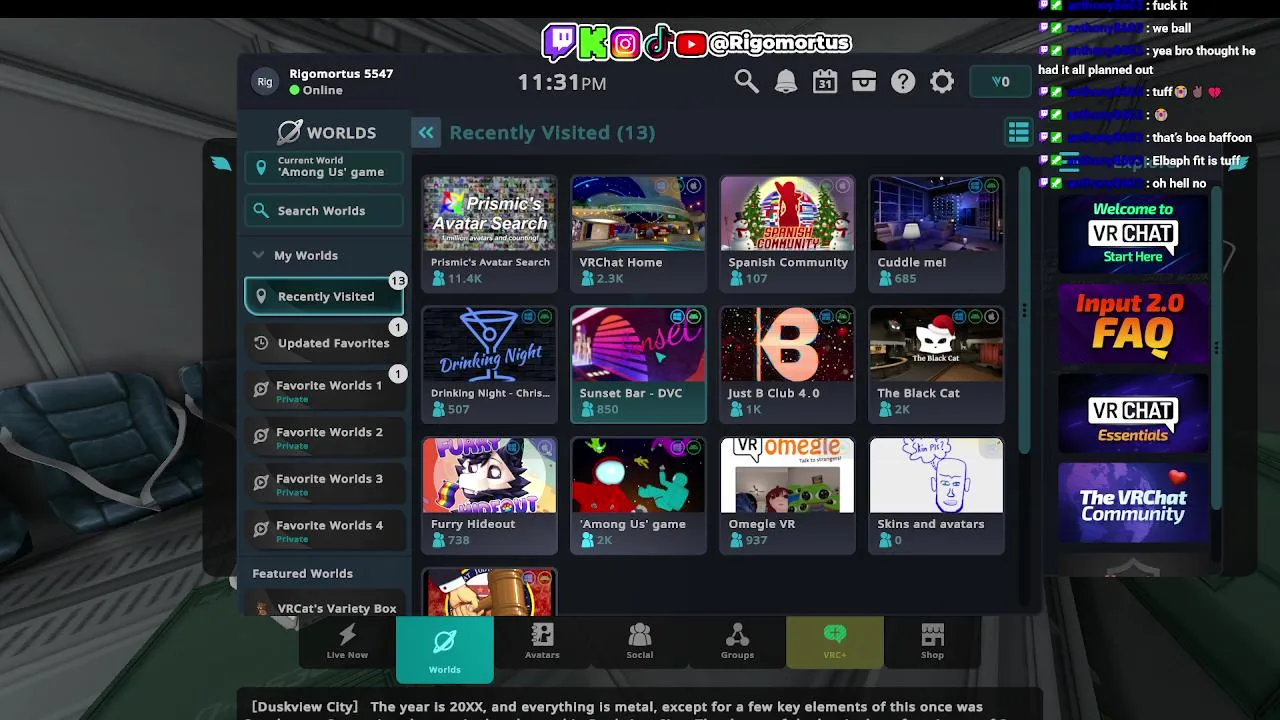The image size is (1280, 720).
Task: Open Drinking Night world card
Action: click(489, 364)
